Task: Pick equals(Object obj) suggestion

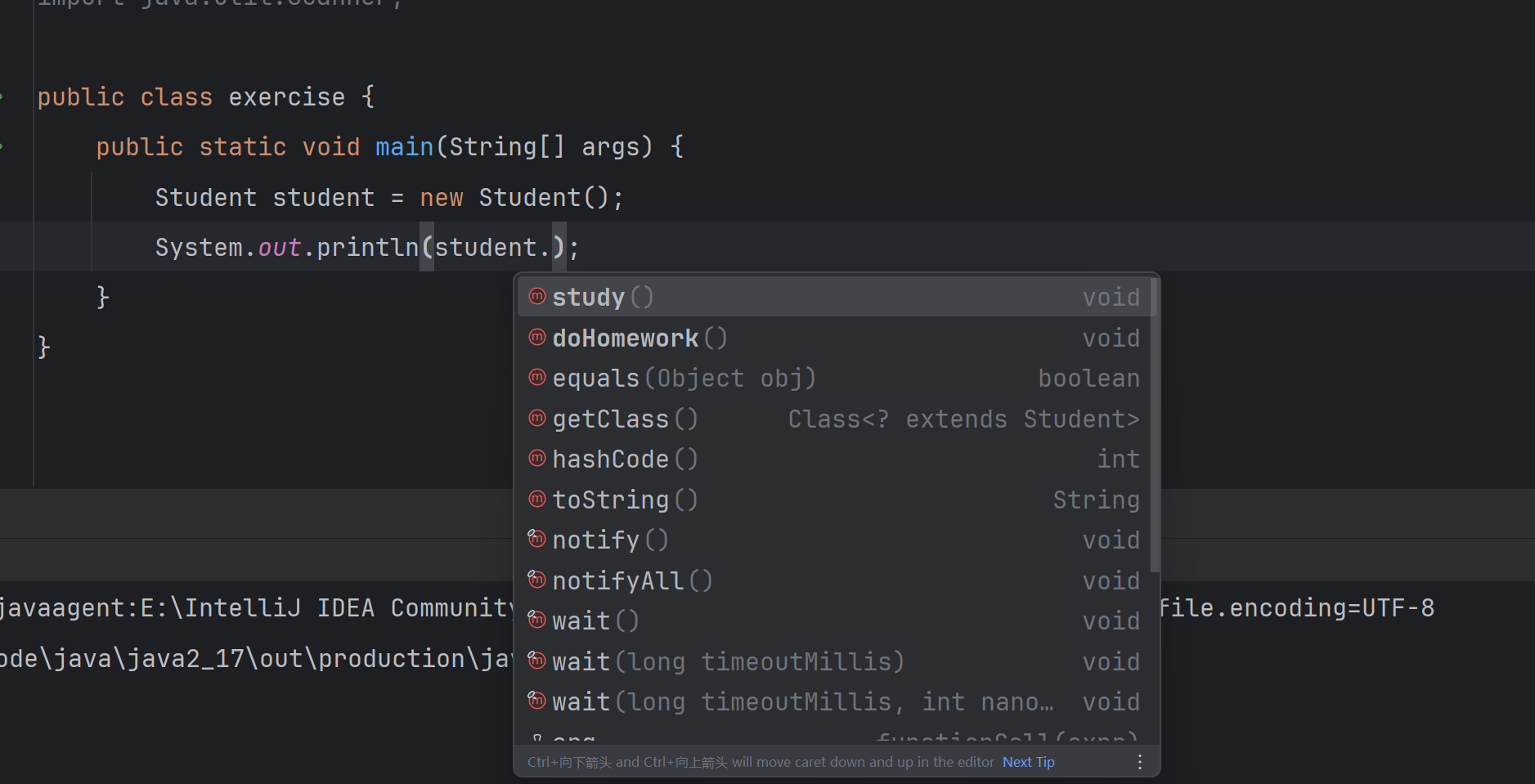Action: coord(834,378)
